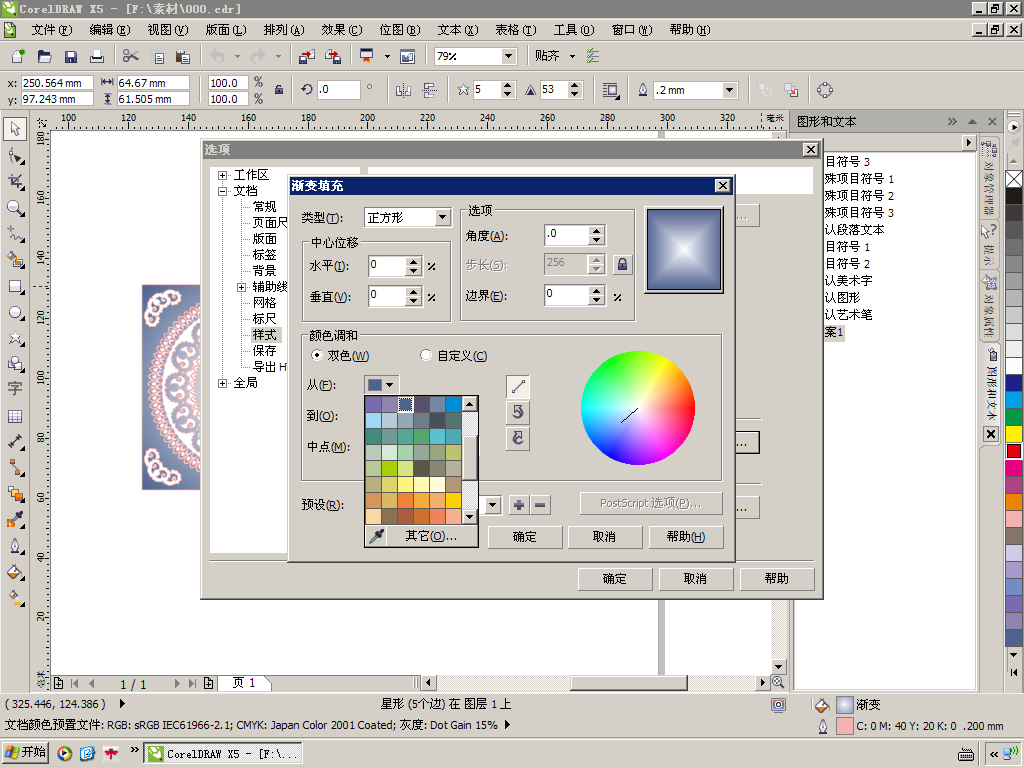Screen dimensions: 1024x768
Task: Open the 视图 View menu
Action: tap(168, 30)
